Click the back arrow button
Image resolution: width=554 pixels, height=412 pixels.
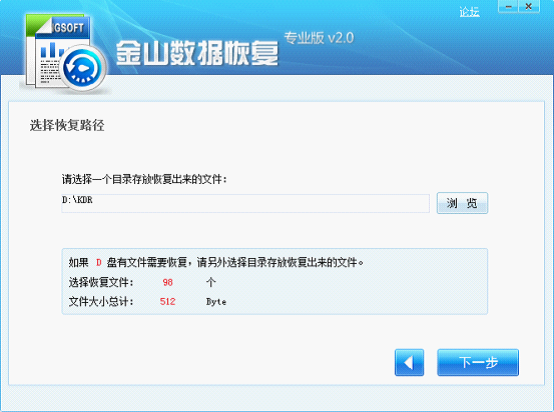409,363
